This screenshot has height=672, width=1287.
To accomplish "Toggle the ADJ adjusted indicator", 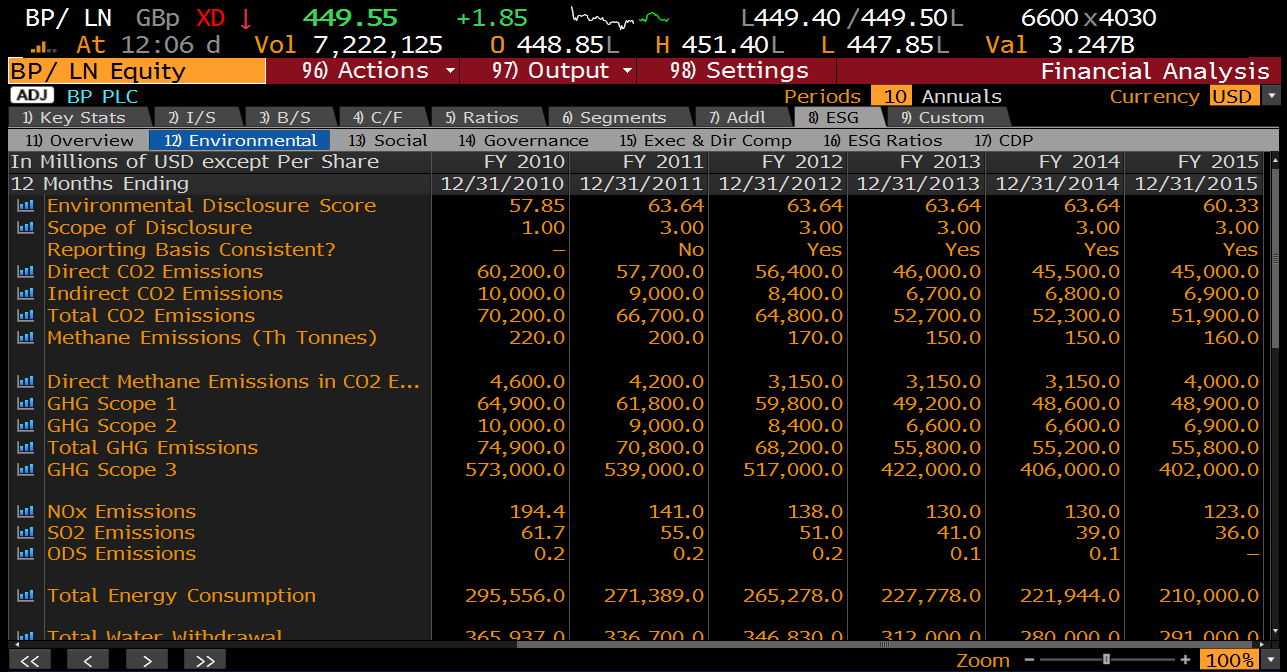I will [x=33, y=96].
